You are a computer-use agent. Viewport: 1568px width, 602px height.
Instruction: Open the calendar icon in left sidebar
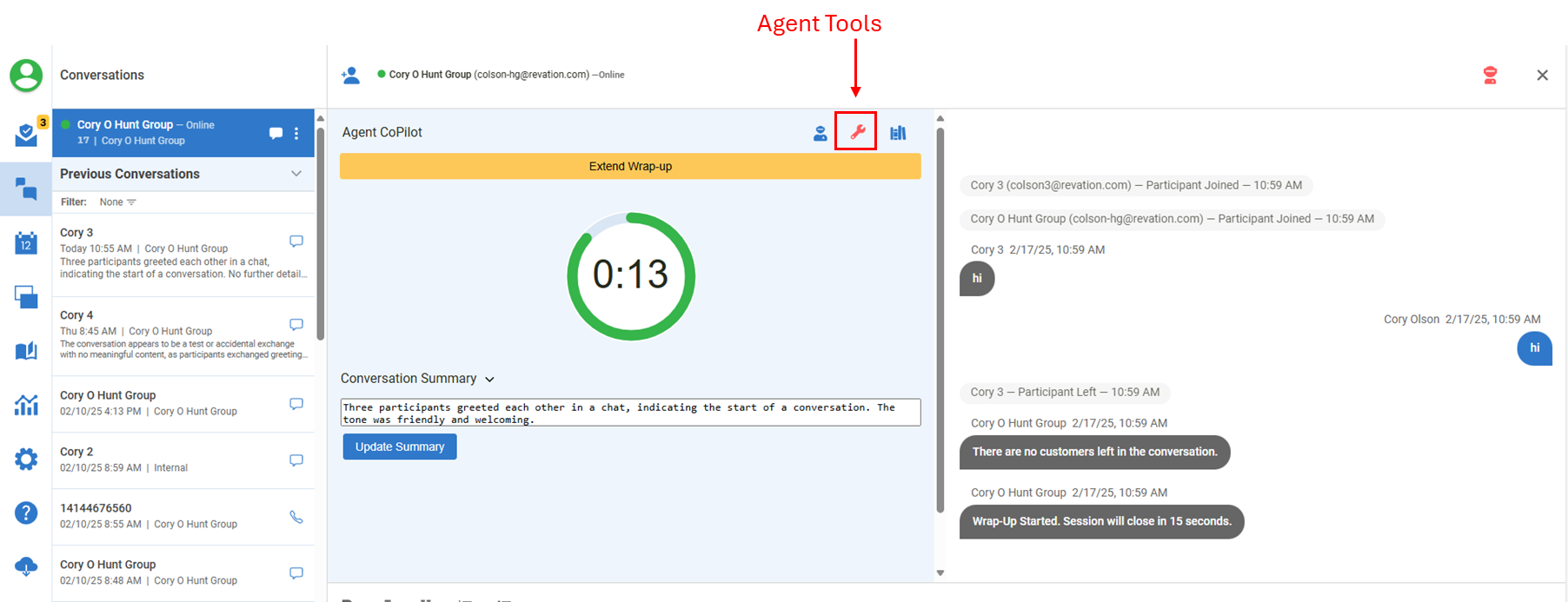pyautogui.click(x=26, y=243)
